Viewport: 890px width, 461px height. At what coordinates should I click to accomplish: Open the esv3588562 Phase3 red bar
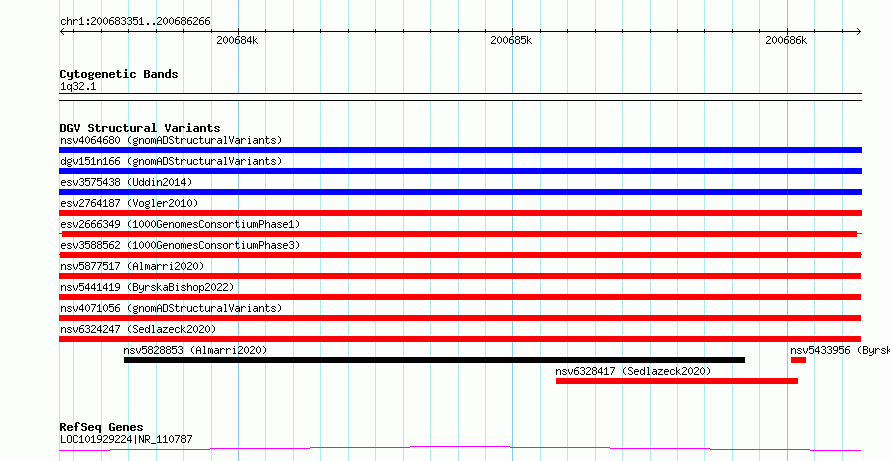coord(460,255)
